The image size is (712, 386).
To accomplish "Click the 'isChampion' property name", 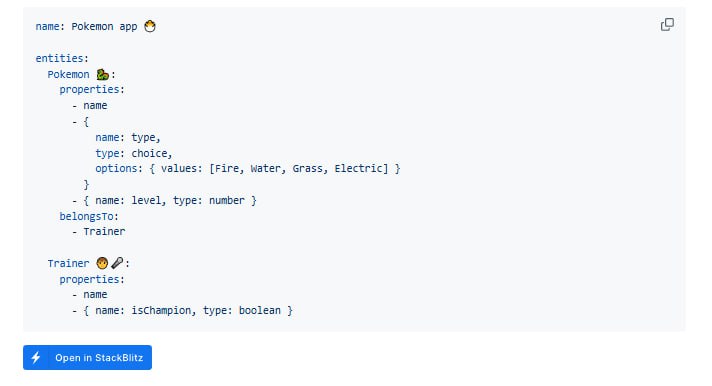I will click(161, 311).
